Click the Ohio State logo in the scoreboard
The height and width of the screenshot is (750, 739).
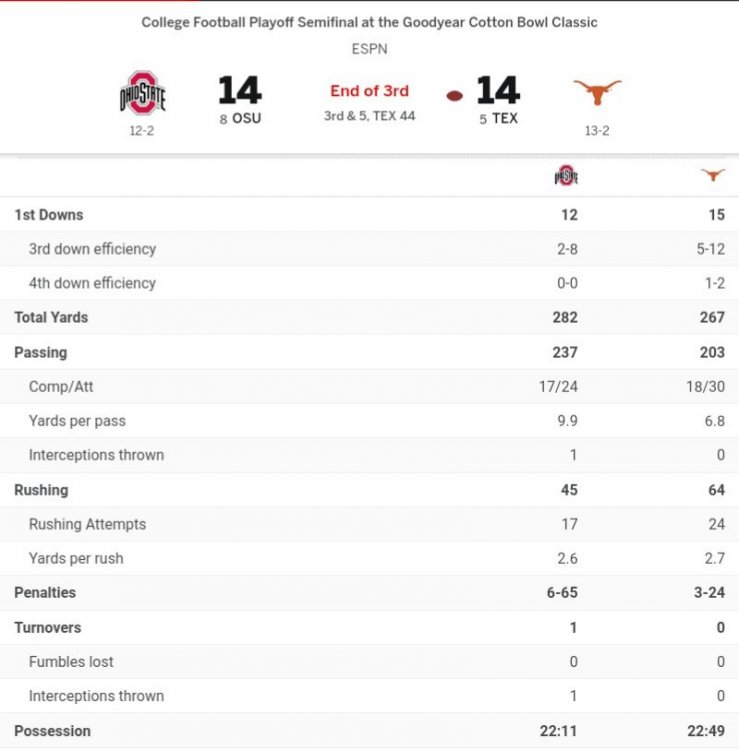pos(142,93)
